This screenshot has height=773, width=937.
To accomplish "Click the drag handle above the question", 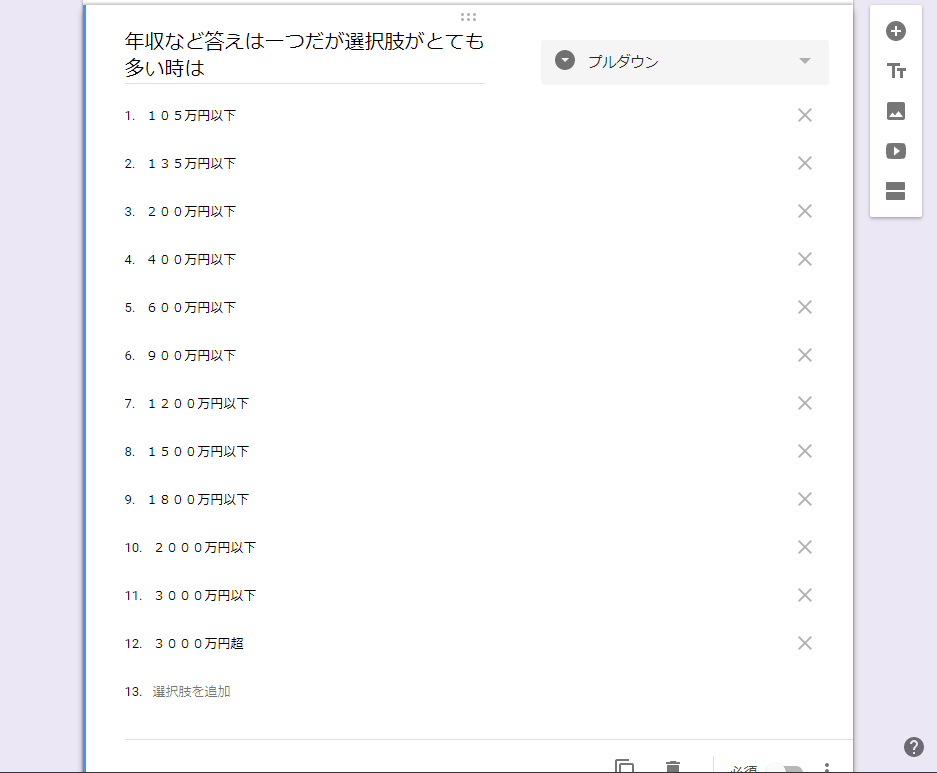I will tap(468, 17).
